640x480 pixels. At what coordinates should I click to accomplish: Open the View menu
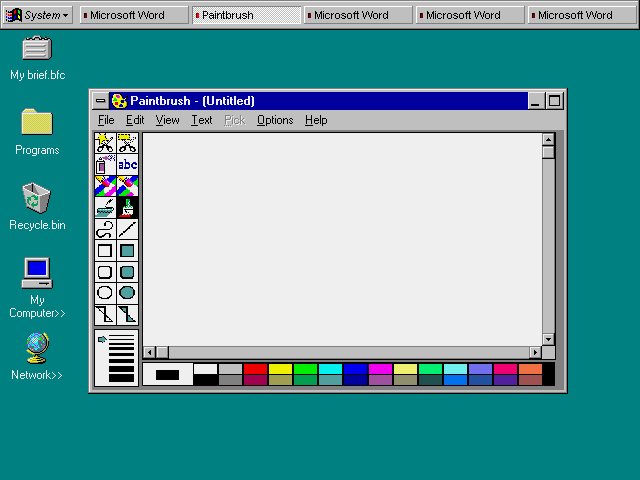(x=167, y=120)
